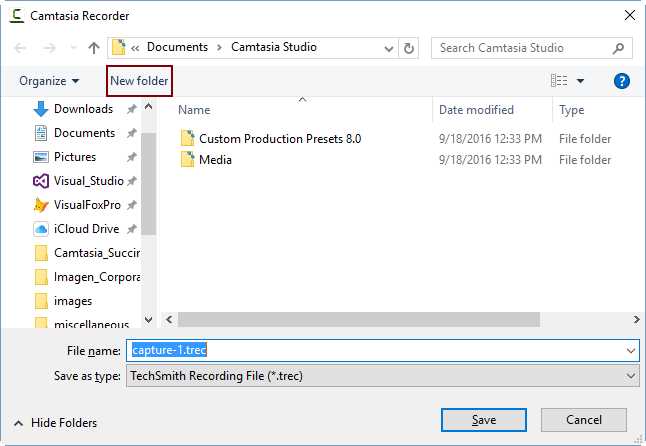This screenshot has width=646, height=446.
Task: Select the Imagen_Corpora folder in sidebar
Action: tap(97, 277)
